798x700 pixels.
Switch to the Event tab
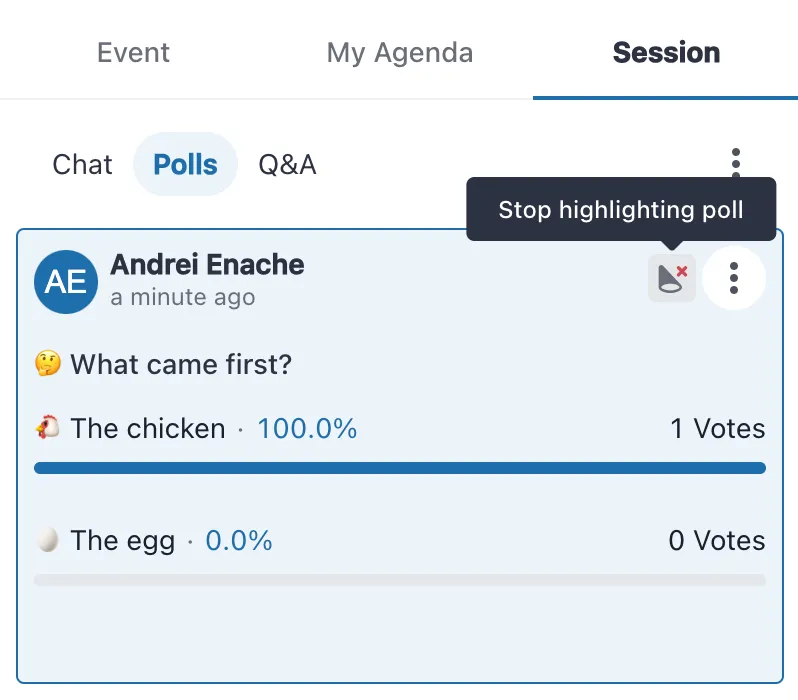click(133, 52)
